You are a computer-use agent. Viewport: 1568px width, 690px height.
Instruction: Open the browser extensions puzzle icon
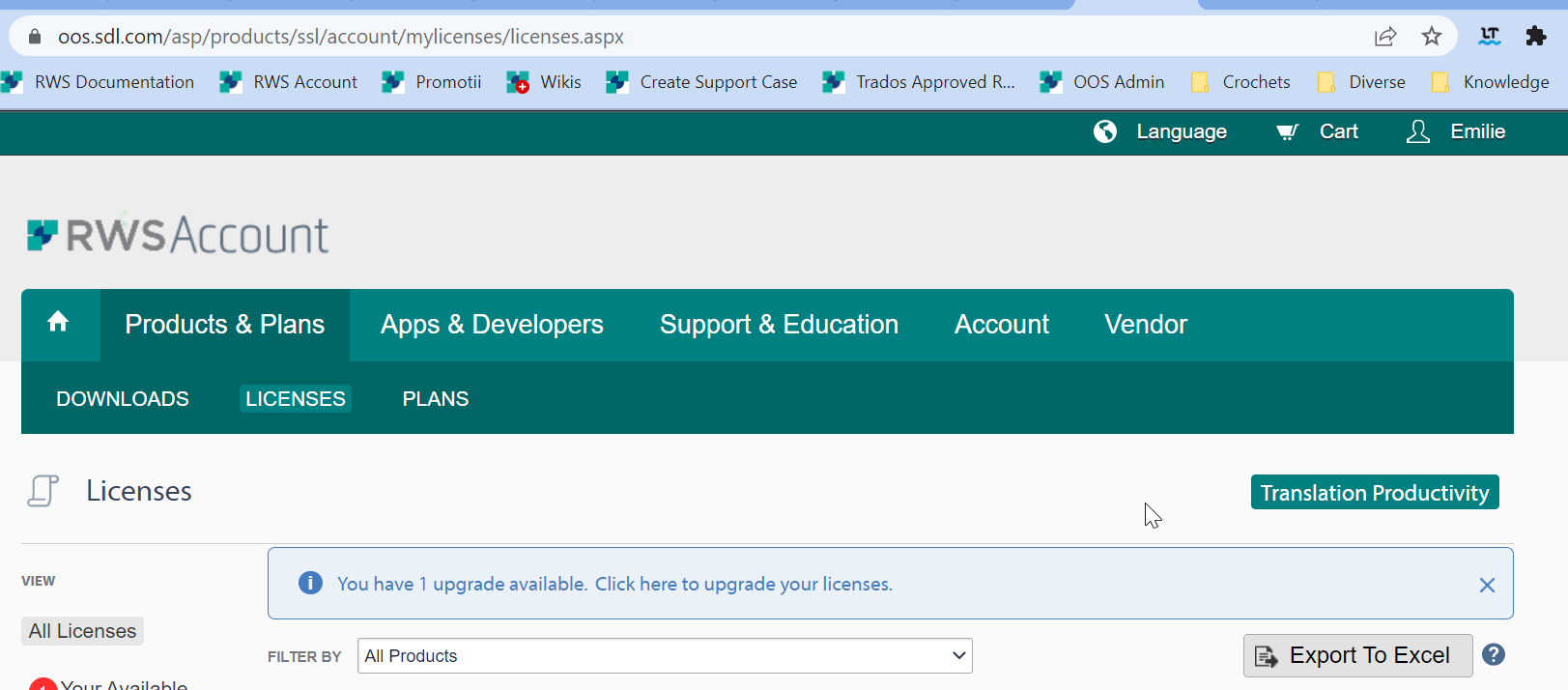1536,37
